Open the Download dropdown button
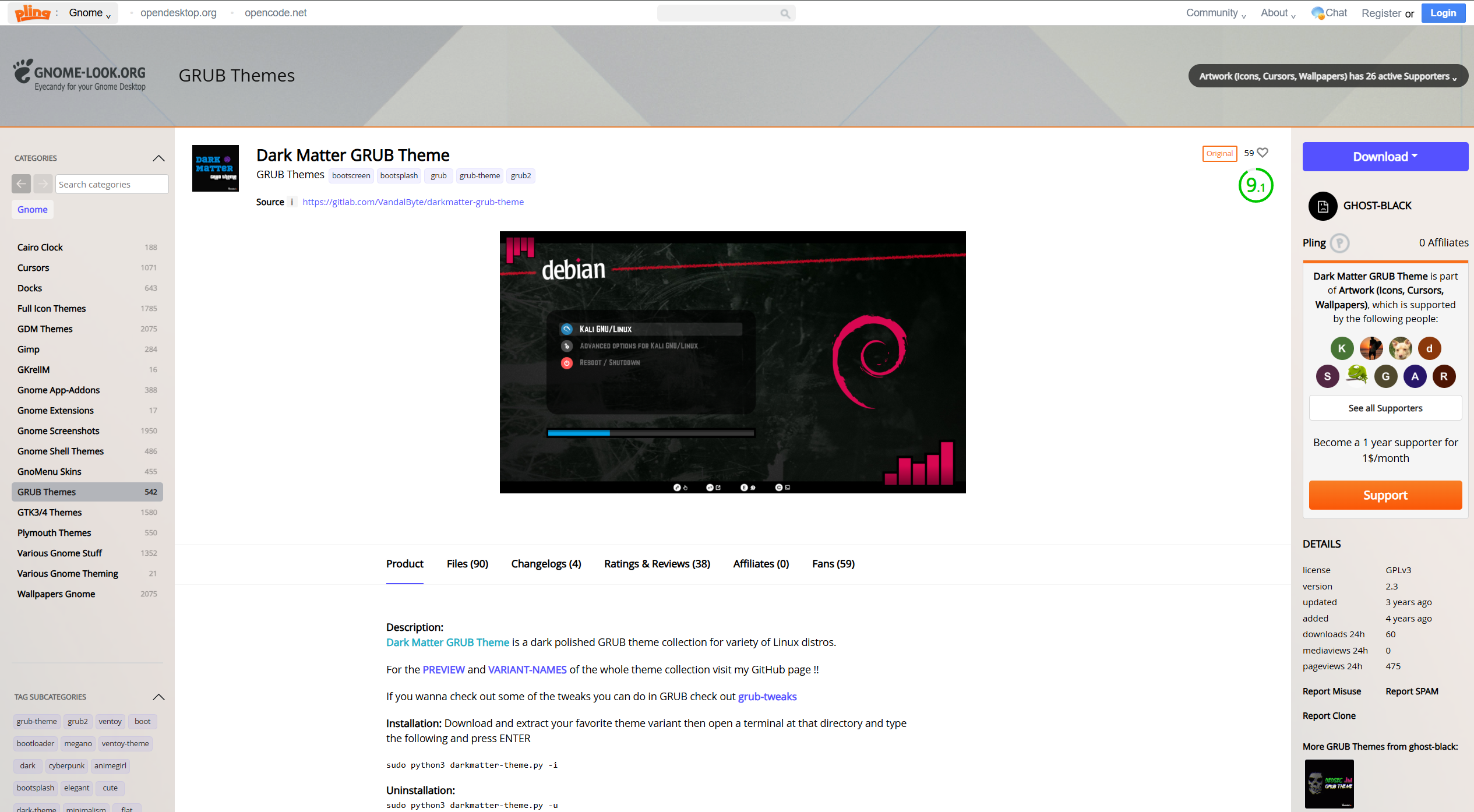Viewport: 1474px width, 812px height. tap(1385, 157)
